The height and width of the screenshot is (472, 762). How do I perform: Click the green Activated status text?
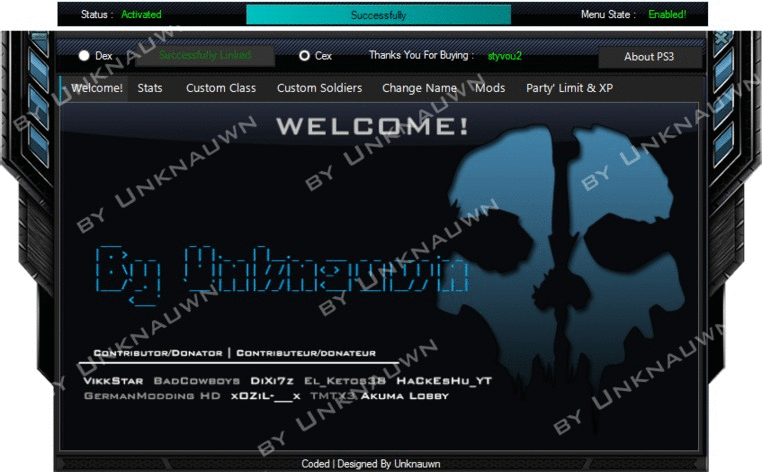[141, 15]
